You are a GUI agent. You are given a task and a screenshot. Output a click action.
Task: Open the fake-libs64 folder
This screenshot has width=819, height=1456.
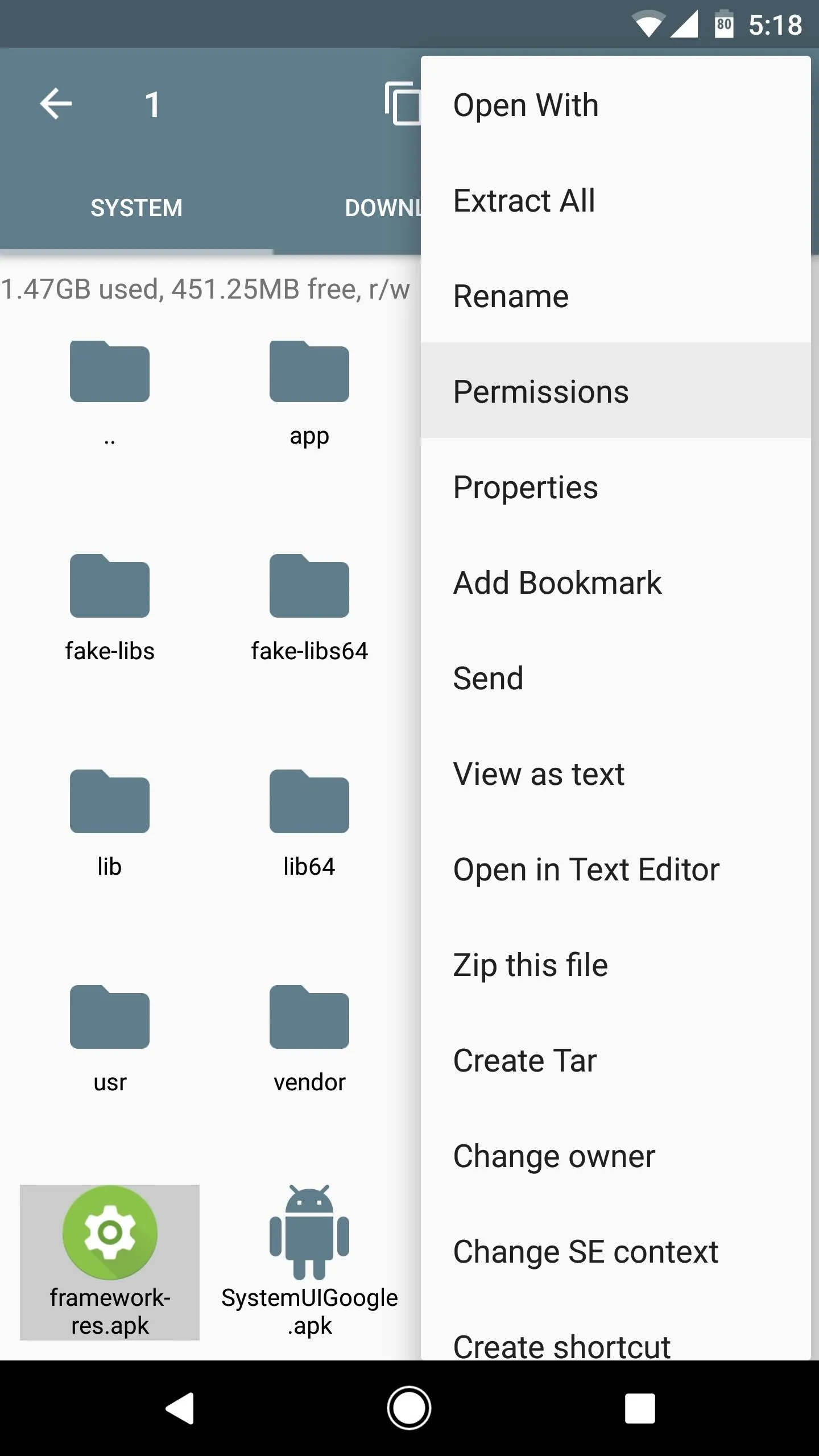pos(309,609)
